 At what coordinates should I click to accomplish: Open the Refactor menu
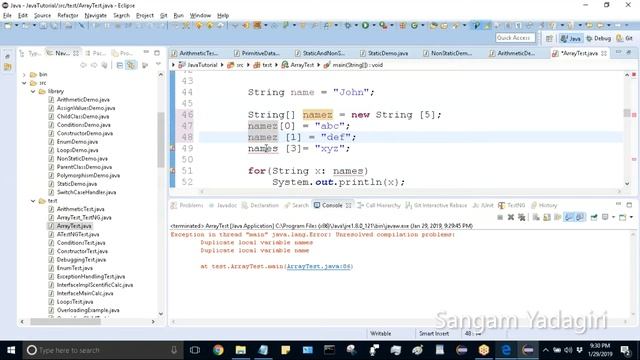click(68, 16)
